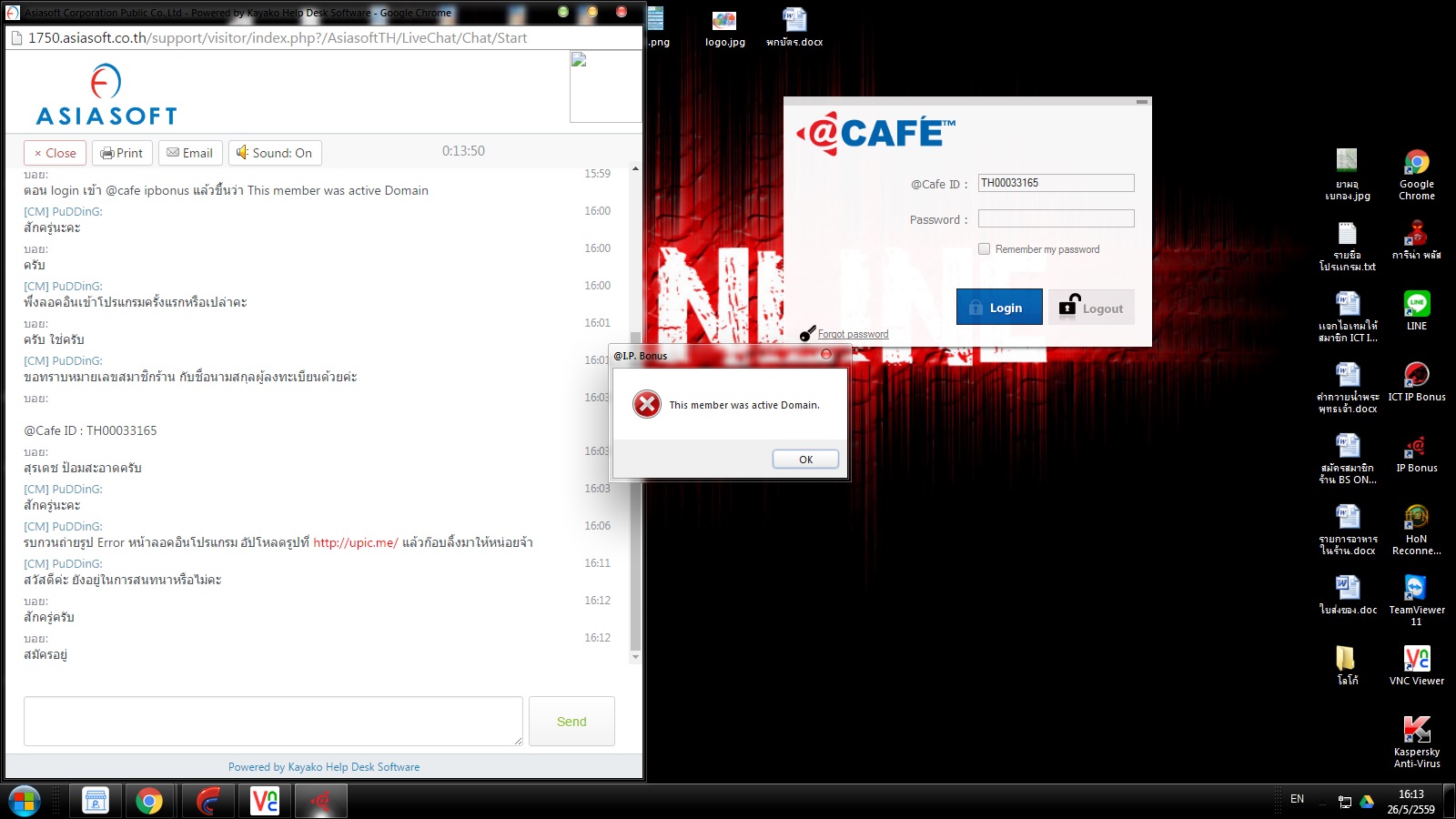Open the Forgot password link
The height and width of the screenshot is (819, 1456).
click(x=853, y=334)
